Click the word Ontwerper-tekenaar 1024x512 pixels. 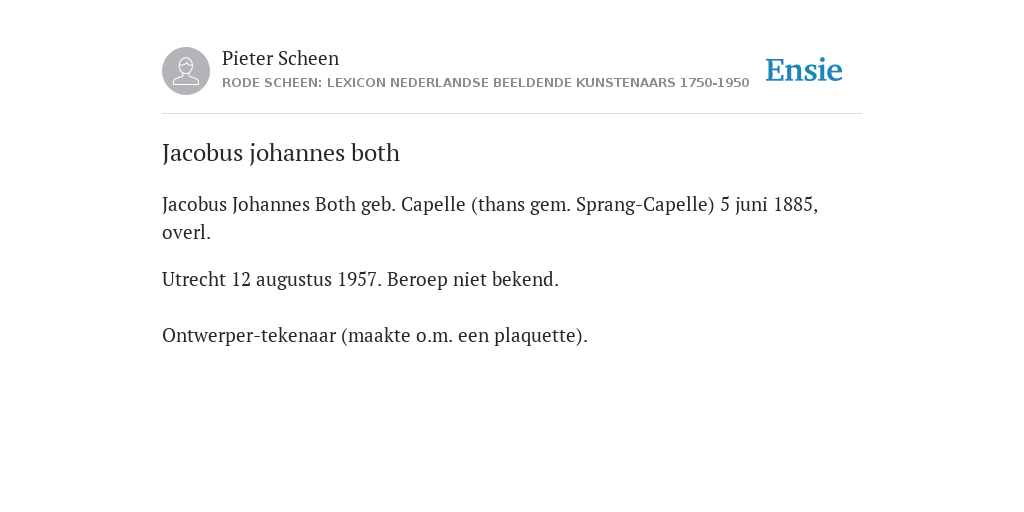249,336
